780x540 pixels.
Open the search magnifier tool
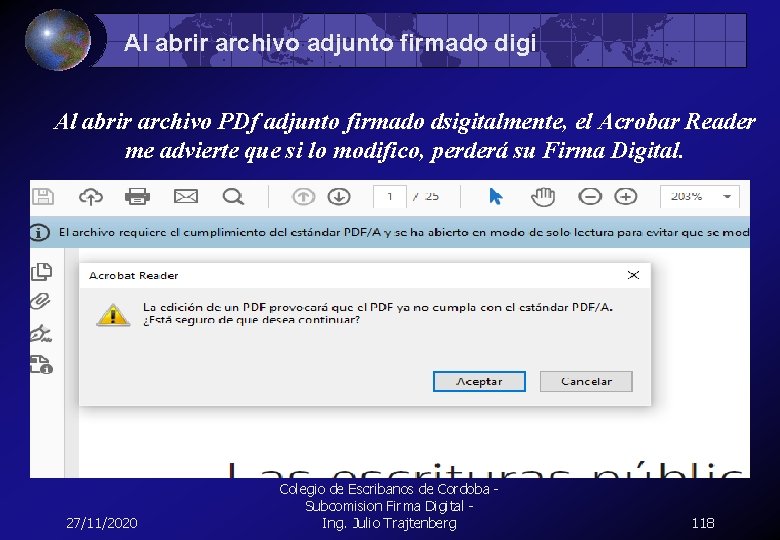(x=233, y=197)
